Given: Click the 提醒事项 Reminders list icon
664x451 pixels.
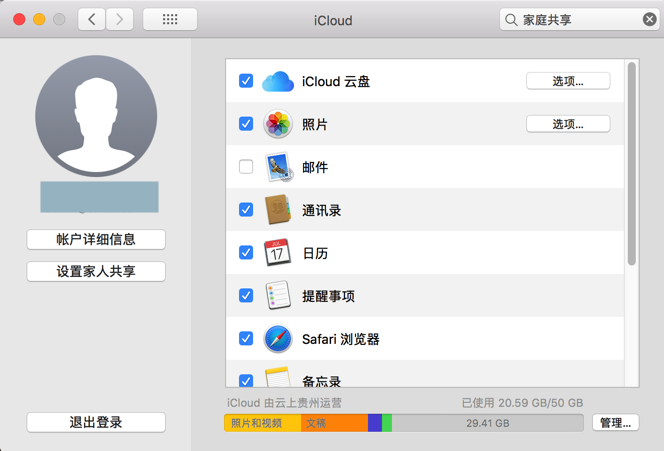Looking at the screenshot, I should (x=277, y=296).
